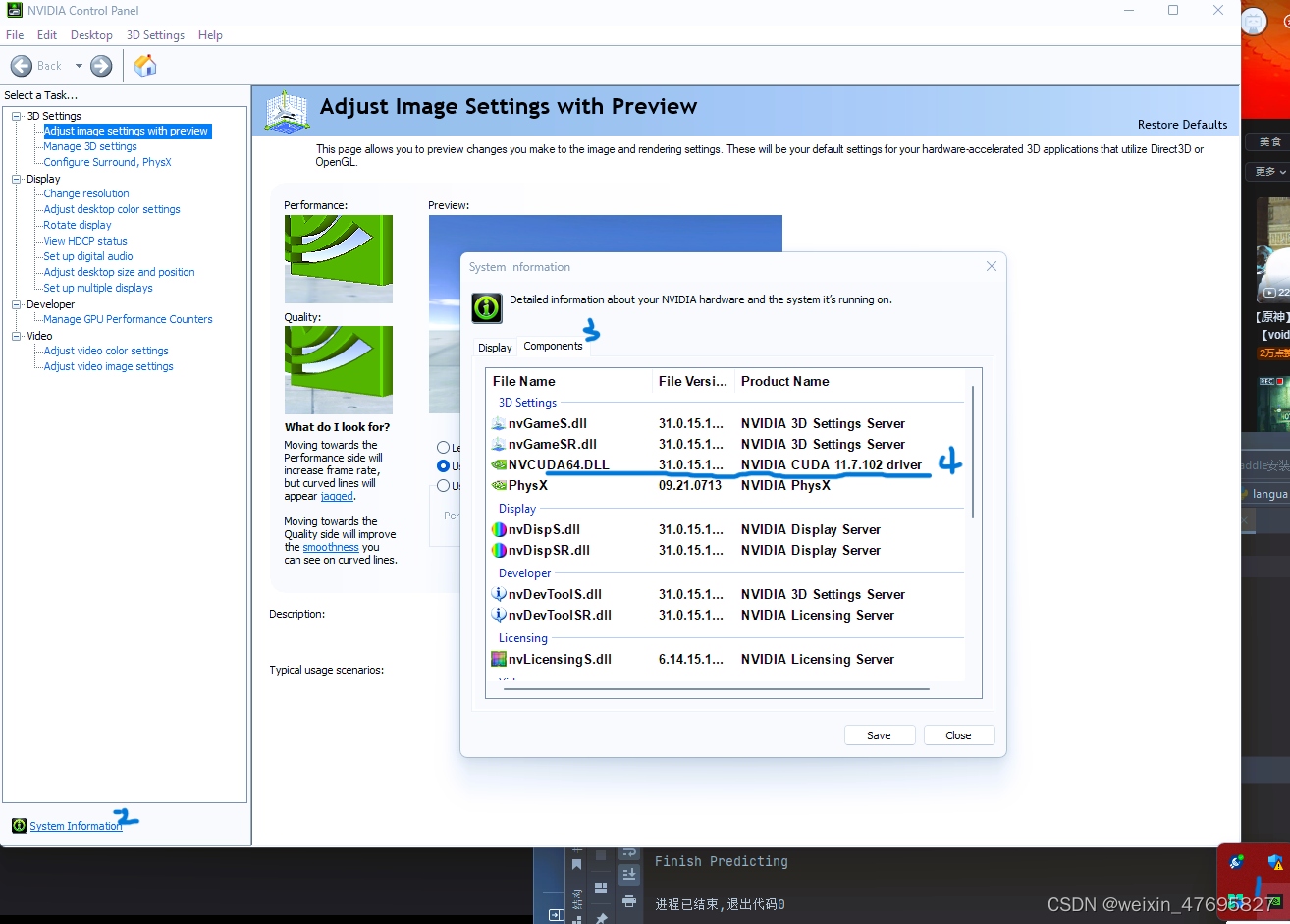This screenshot has height=924, width=1290.
Task: Switch to the Components tab
Action: 553,346
